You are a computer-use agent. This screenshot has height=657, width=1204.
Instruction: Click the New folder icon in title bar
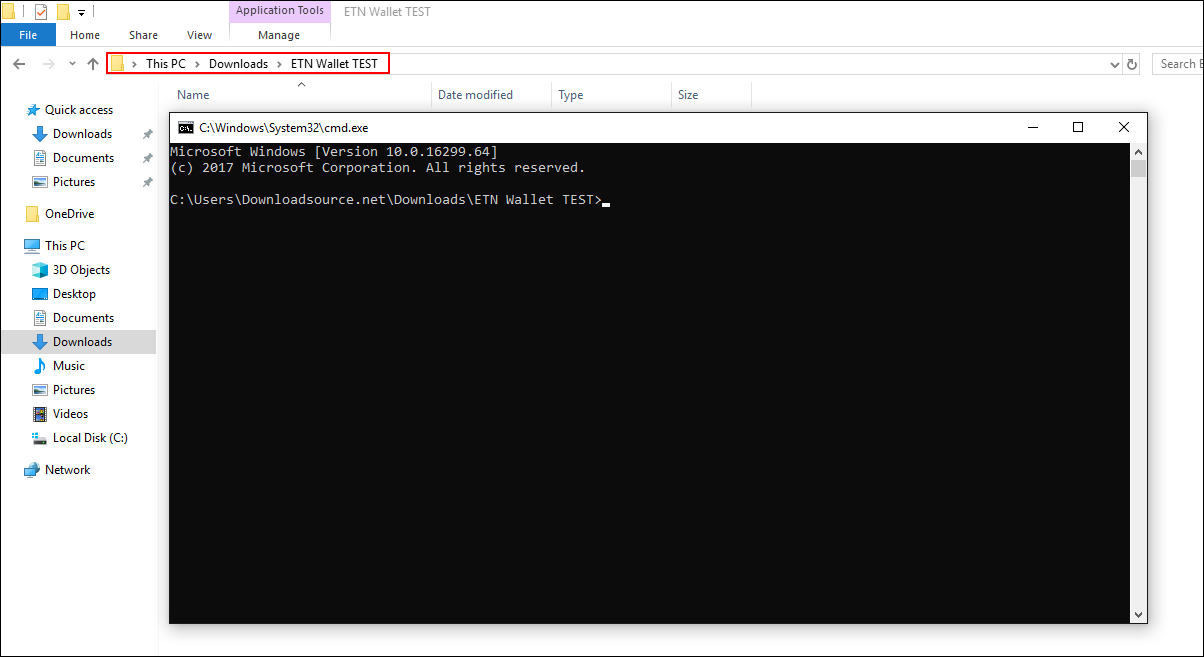tap(63, 12)
